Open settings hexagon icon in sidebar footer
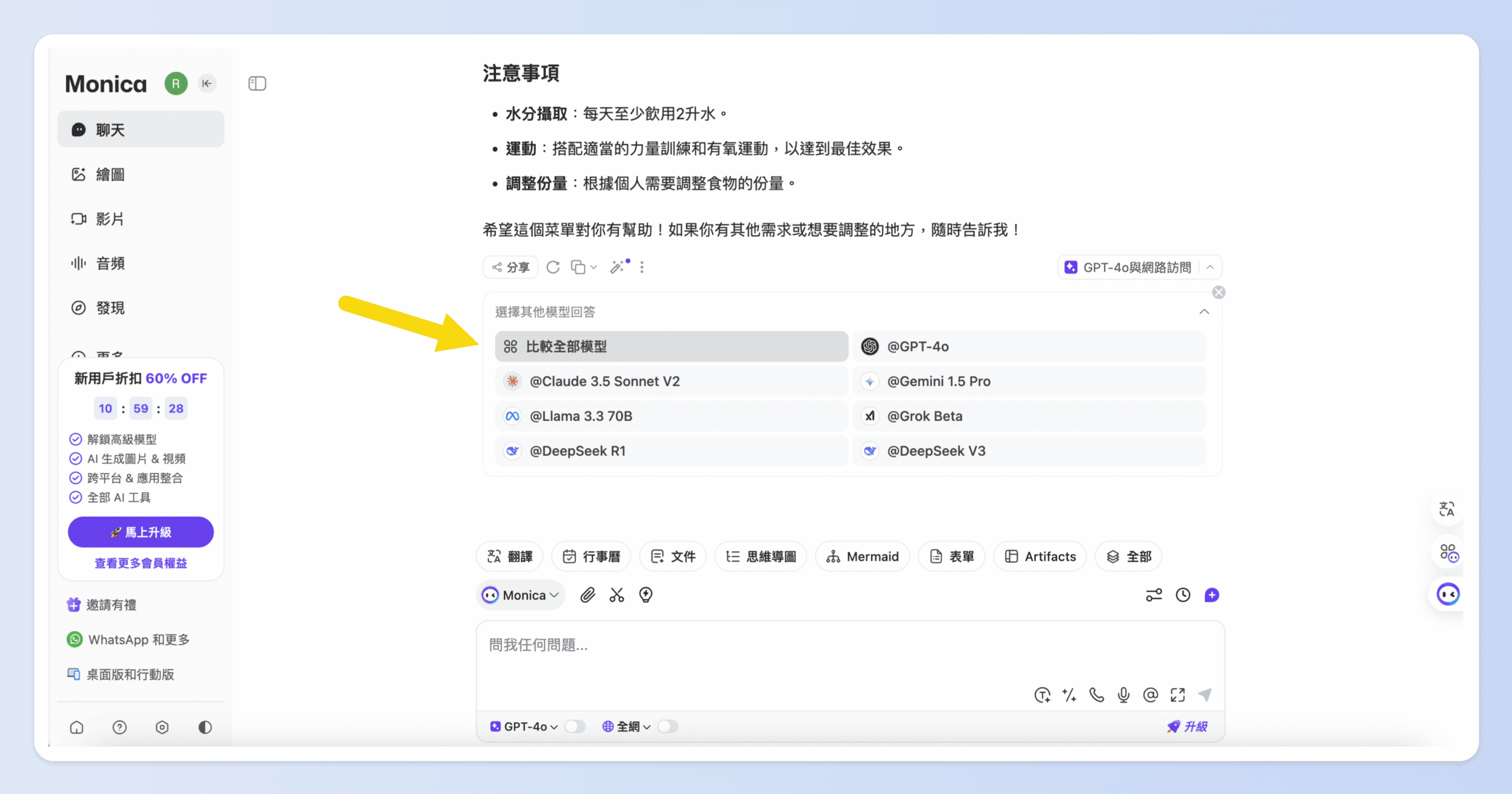The image size is (1512, 794). [x=162, y=727]
